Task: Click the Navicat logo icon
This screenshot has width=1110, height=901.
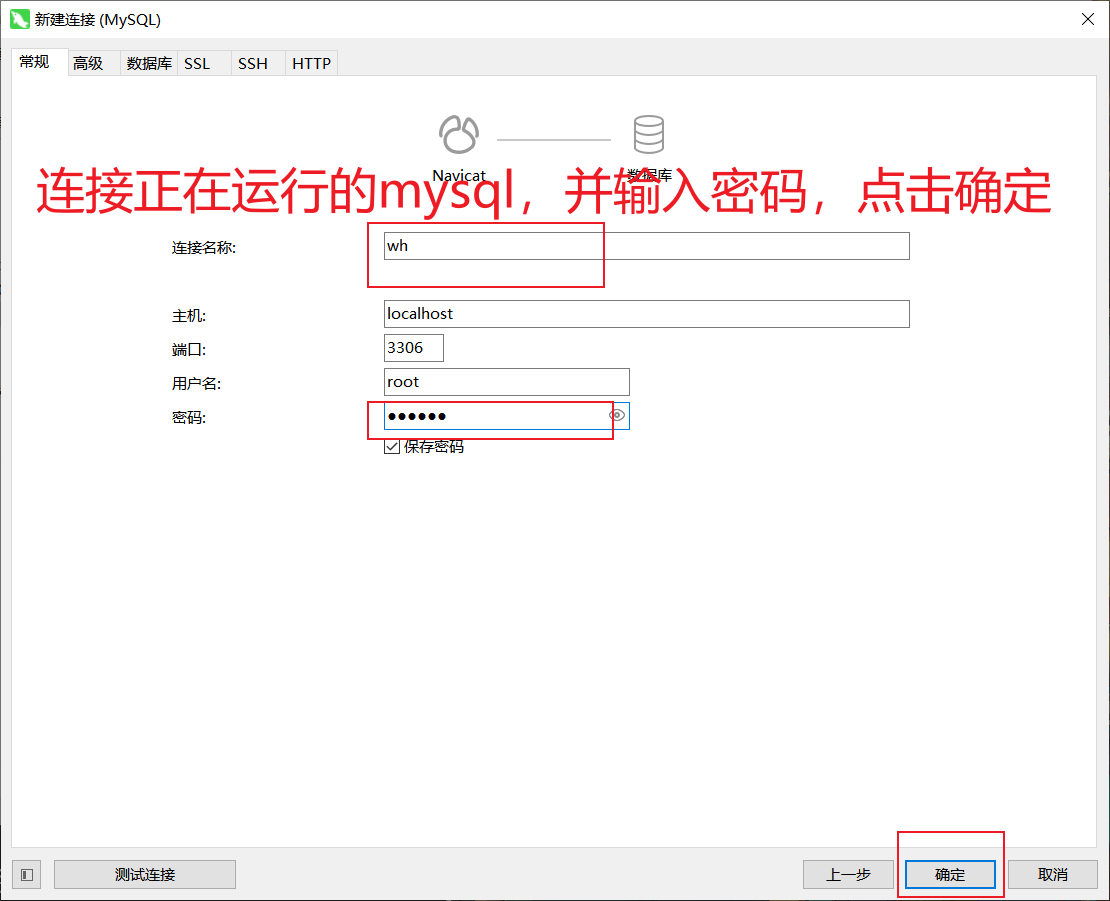Action: pyautogui.click(x=459, y=134)
